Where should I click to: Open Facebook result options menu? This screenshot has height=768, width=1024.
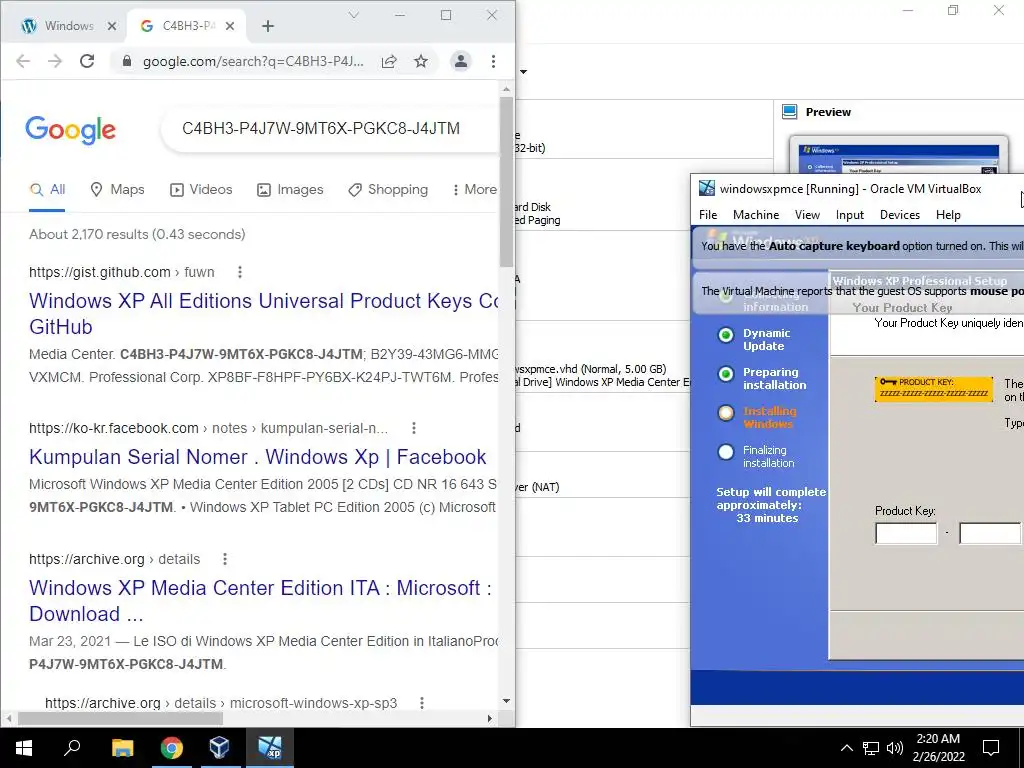pyautogui.click(x=413, y=428)
